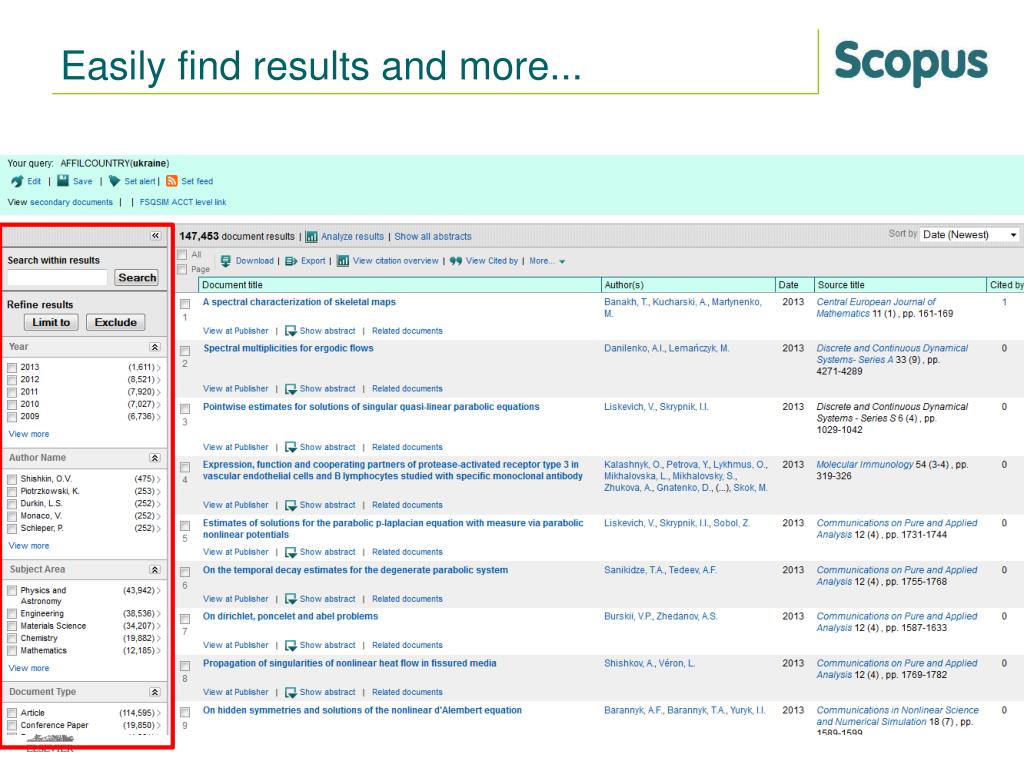Click the Export icon in toolbar

(x=291, y=261)
